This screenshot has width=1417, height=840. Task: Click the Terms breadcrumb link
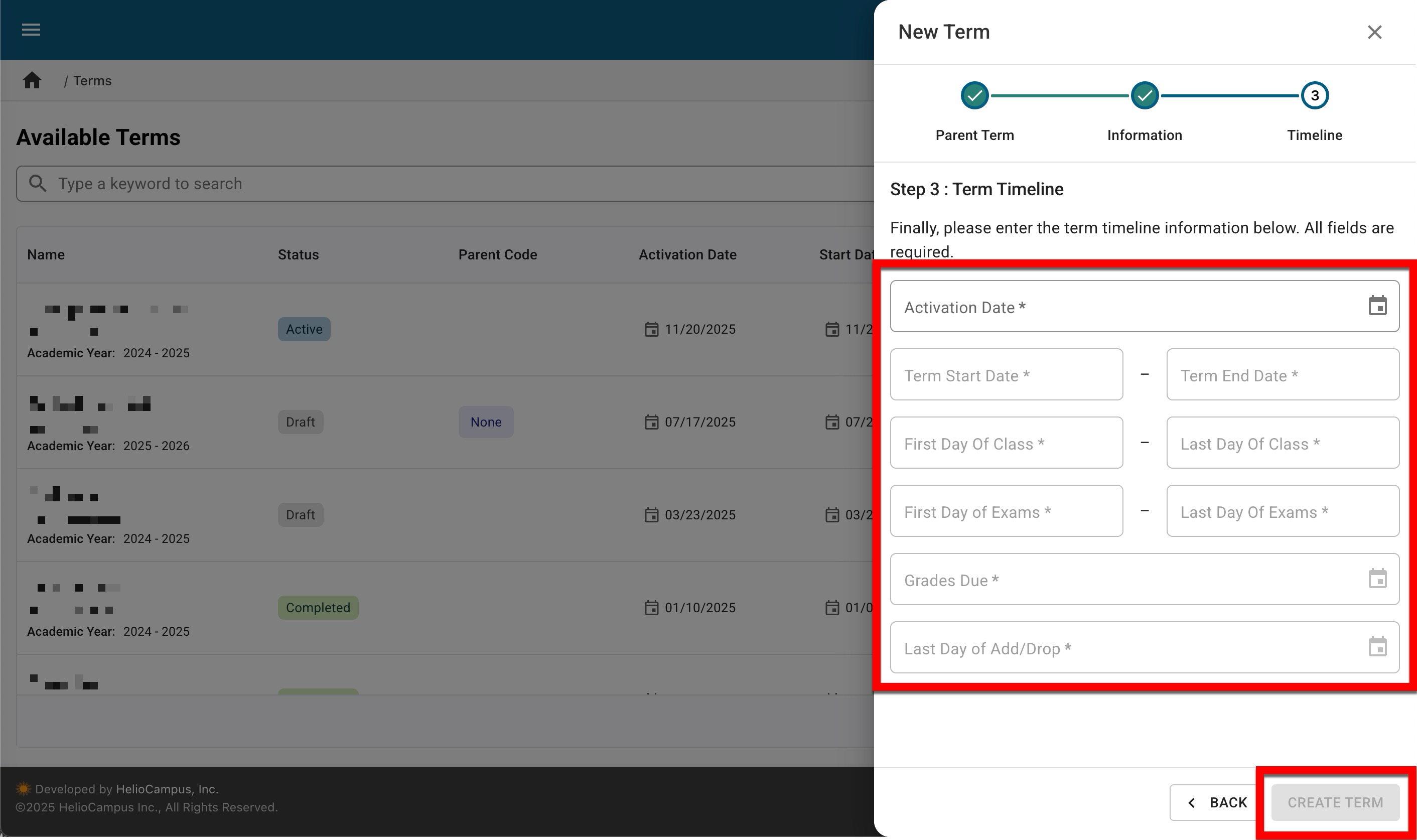click(x=92, y=81)
